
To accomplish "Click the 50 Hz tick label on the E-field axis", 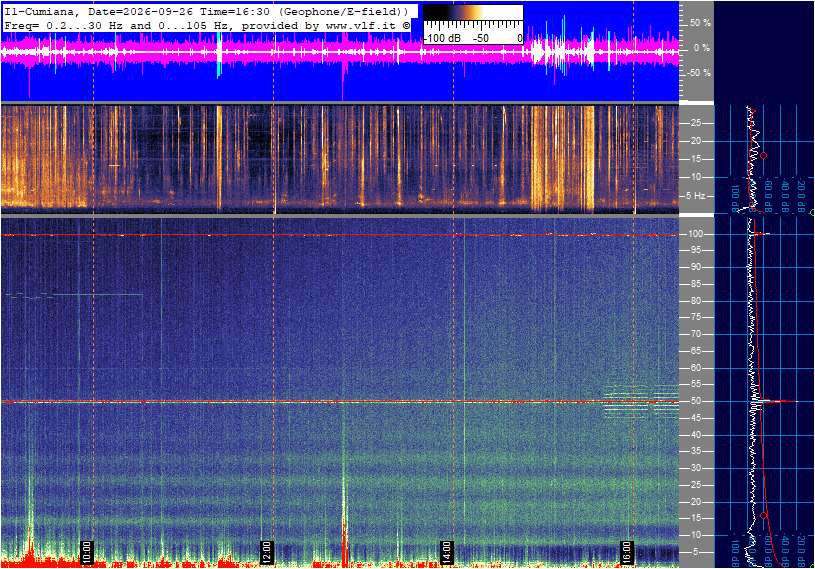I will 695,401.
